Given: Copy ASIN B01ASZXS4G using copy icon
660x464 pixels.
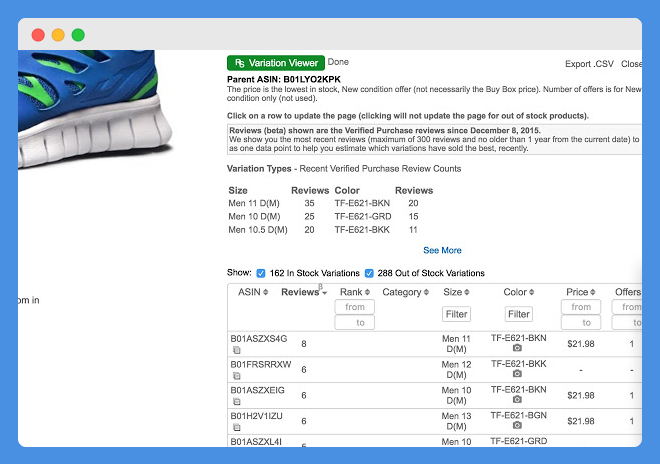Looking at the screenshot, I should pos(237,350).
